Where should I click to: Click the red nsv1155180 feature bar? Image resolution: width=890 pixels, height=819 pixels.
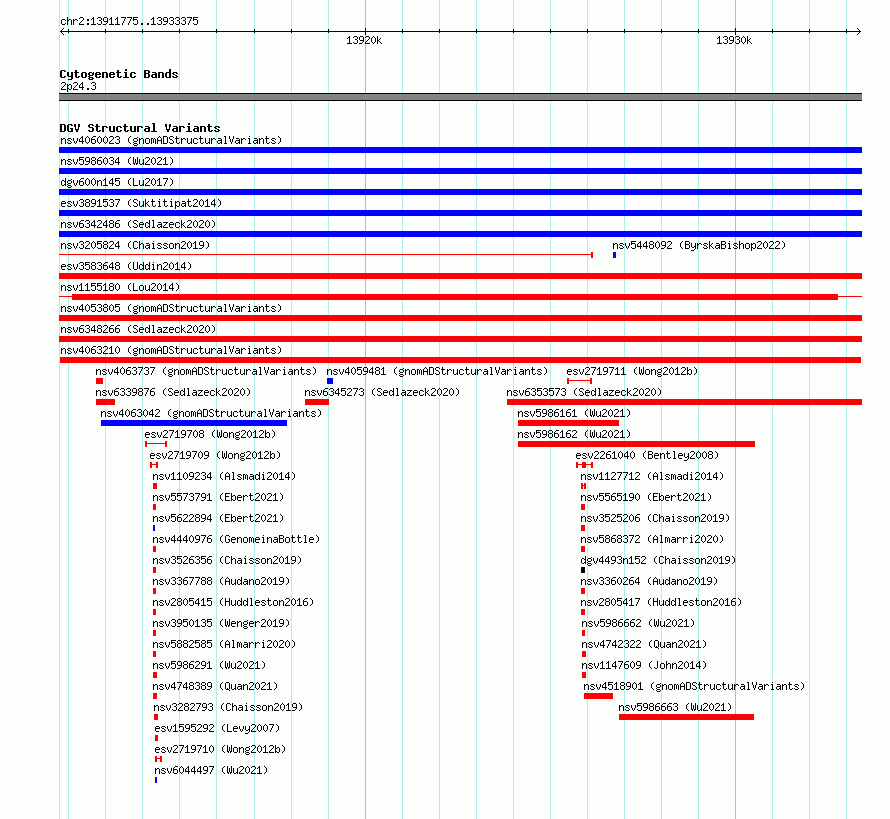455,297
